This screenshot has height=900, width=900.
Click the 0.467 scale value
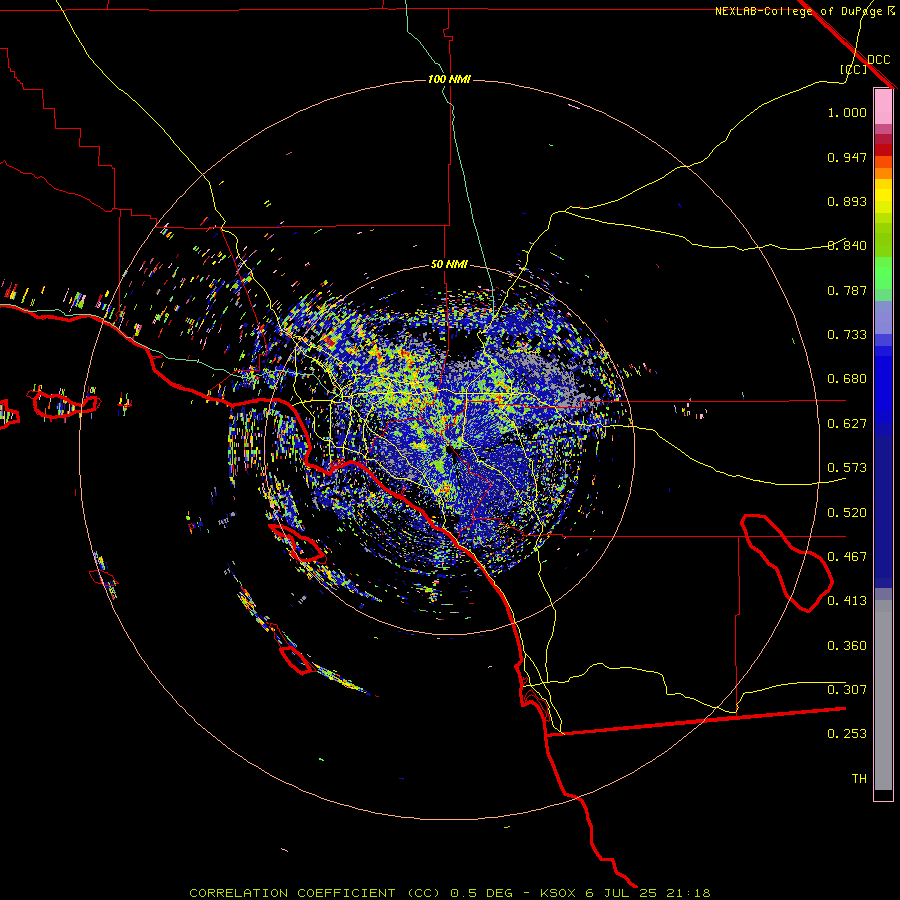[x=847, y=557]
